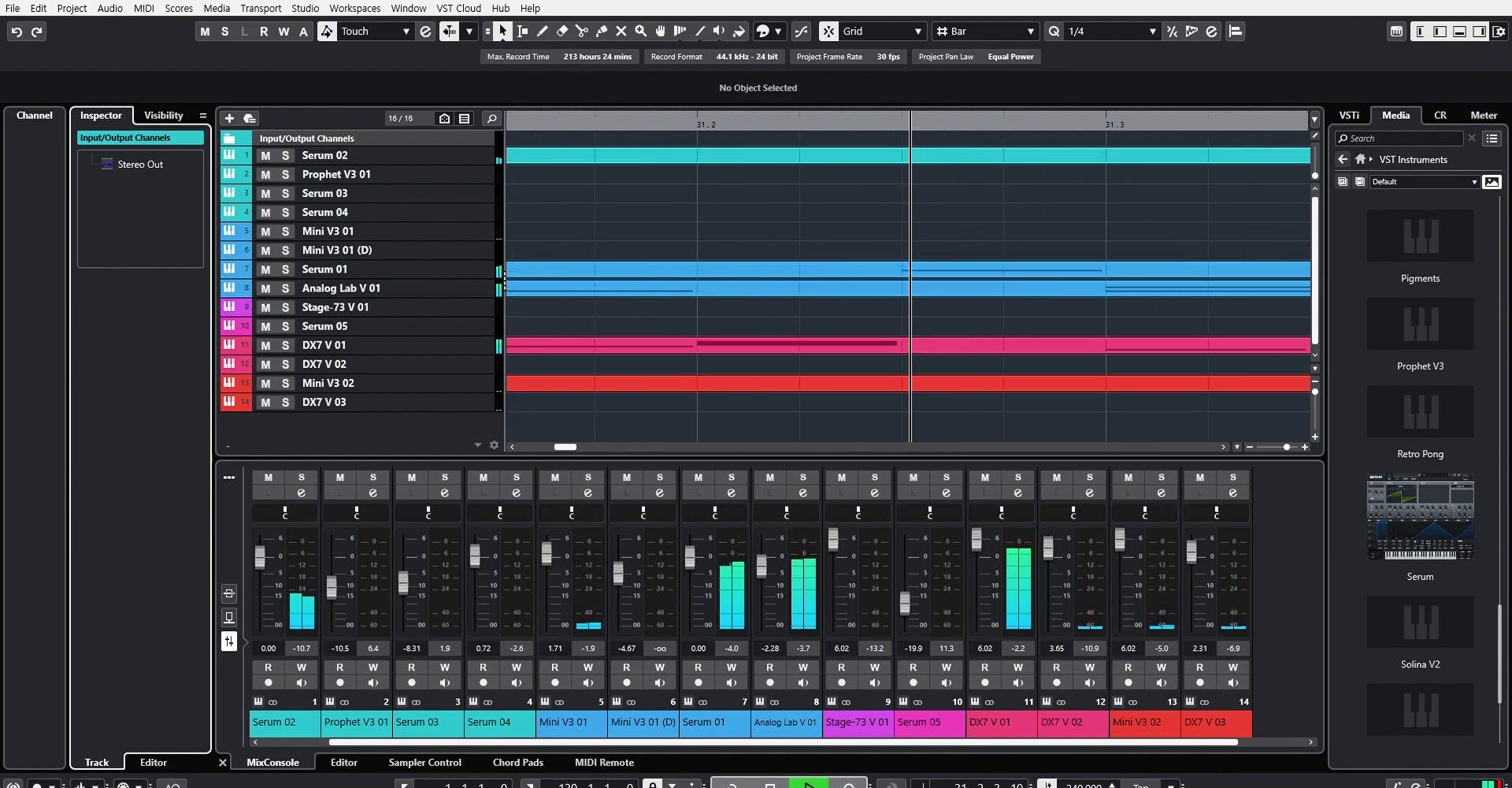The width and height of the screenshot is (1512, 788).
Task: Toggle Snap on/off button beside Grid
Action: (x=828, y=32)
